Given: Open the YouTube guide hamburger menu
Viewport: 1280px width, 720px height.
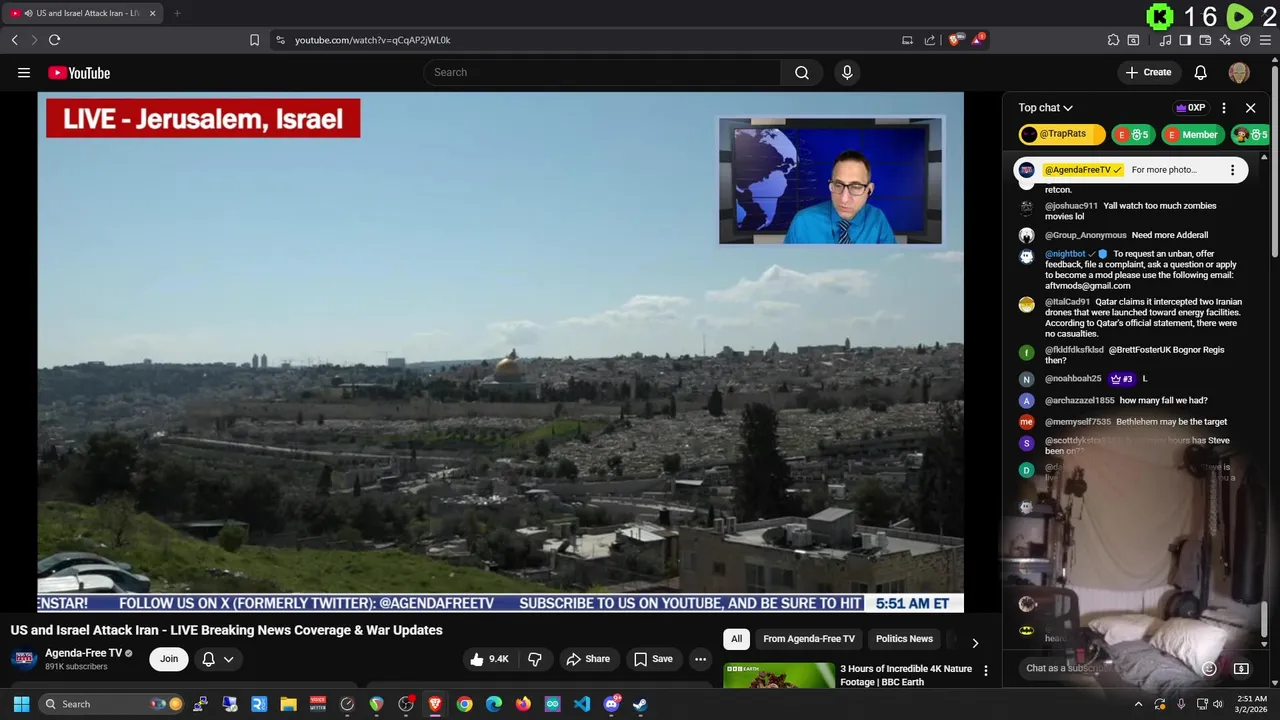Looking at the screenshot, I should pyautogui.click(x=24, y=72).
